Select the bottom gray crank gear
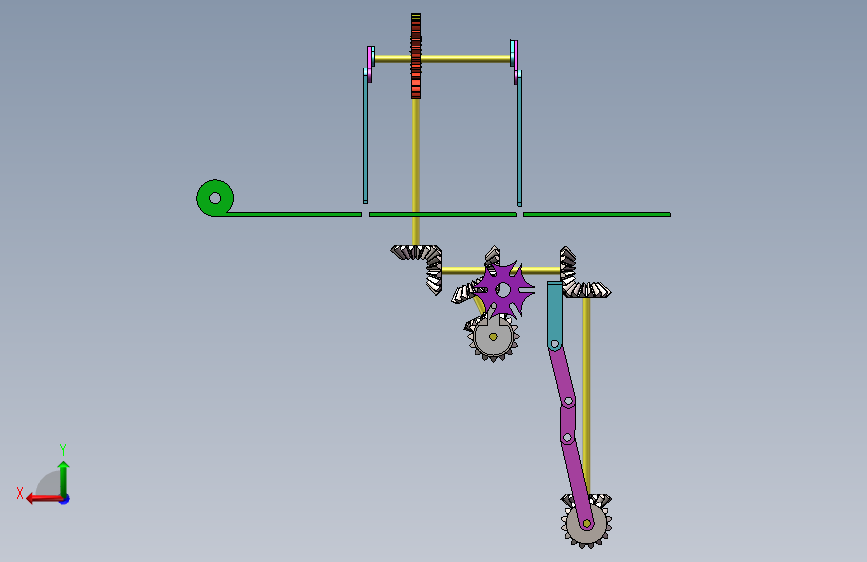This screenshot has height=562, width=867. (x=586, y=522)
